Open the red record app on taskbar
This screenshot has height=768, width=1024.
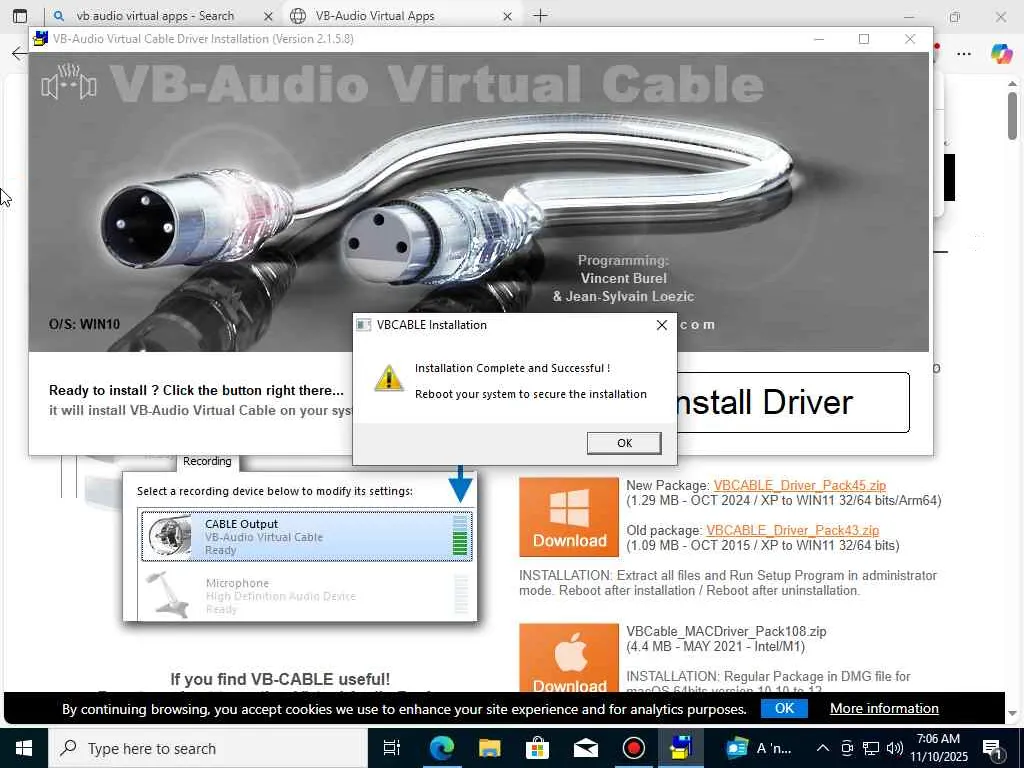[633, 748]
